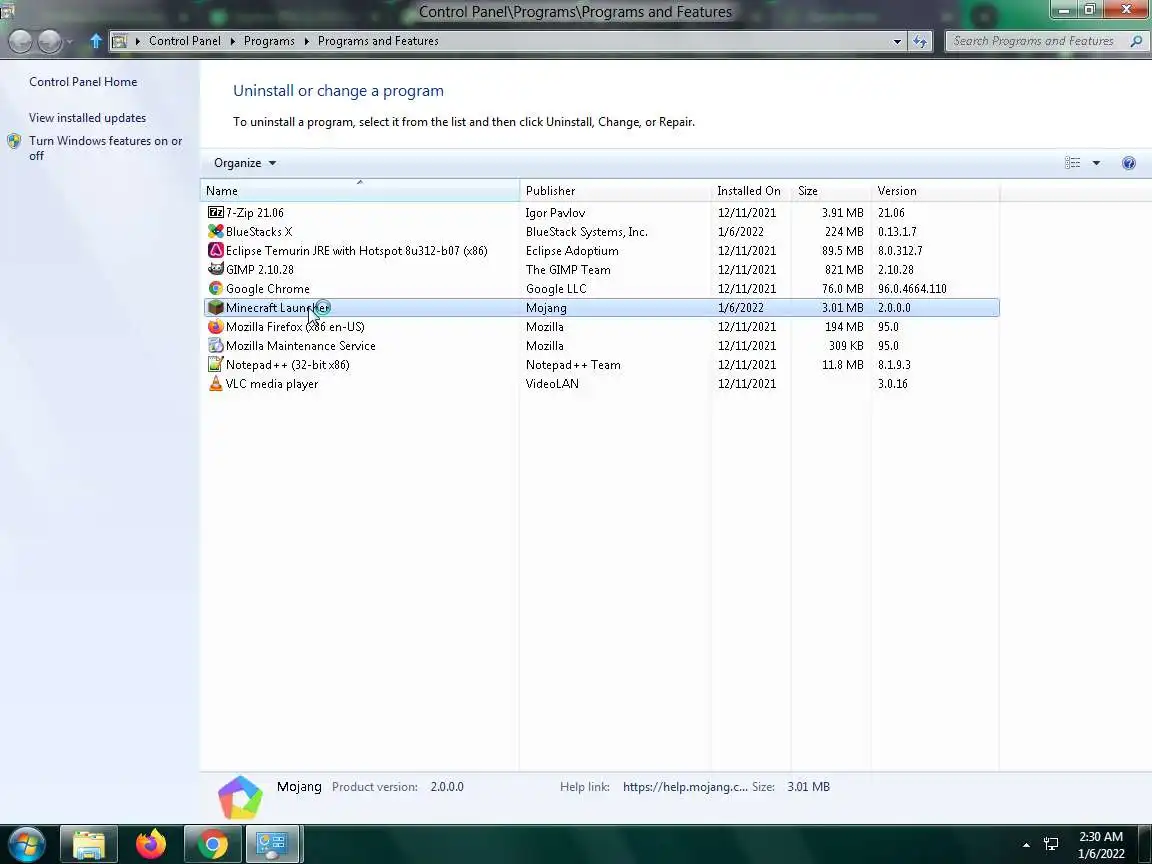Expand the Programs breadcrumb arrow
Screen dimensions: 1152x864
306,41
